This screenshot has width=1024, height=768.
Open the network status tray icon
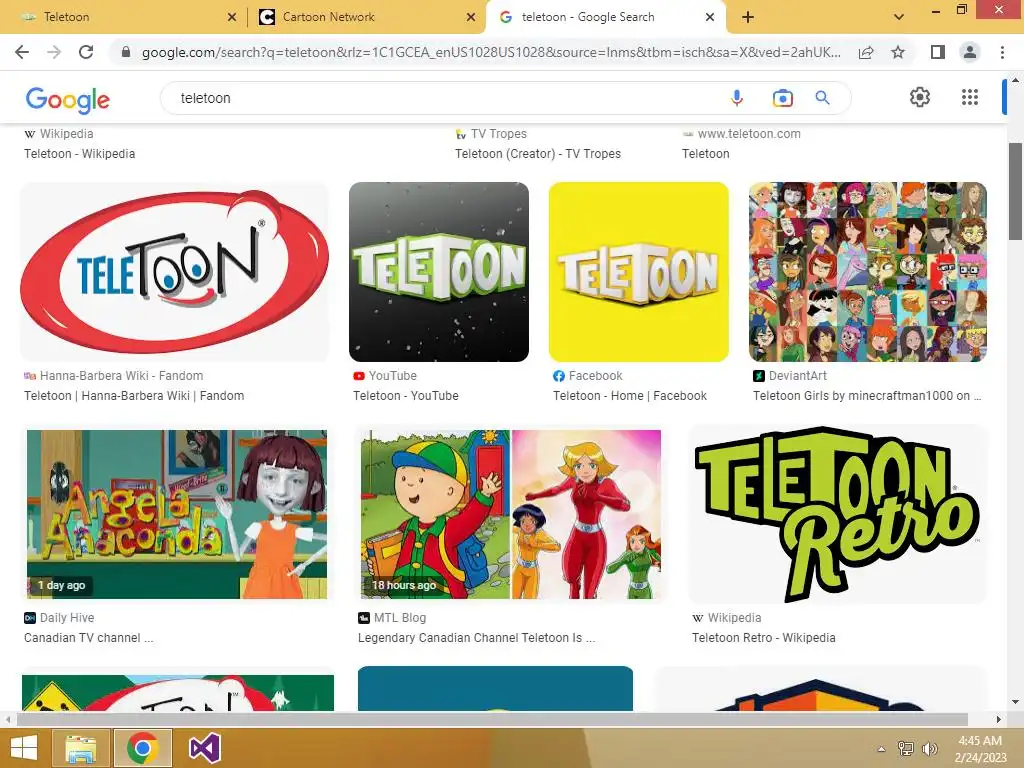pos(906,748)
